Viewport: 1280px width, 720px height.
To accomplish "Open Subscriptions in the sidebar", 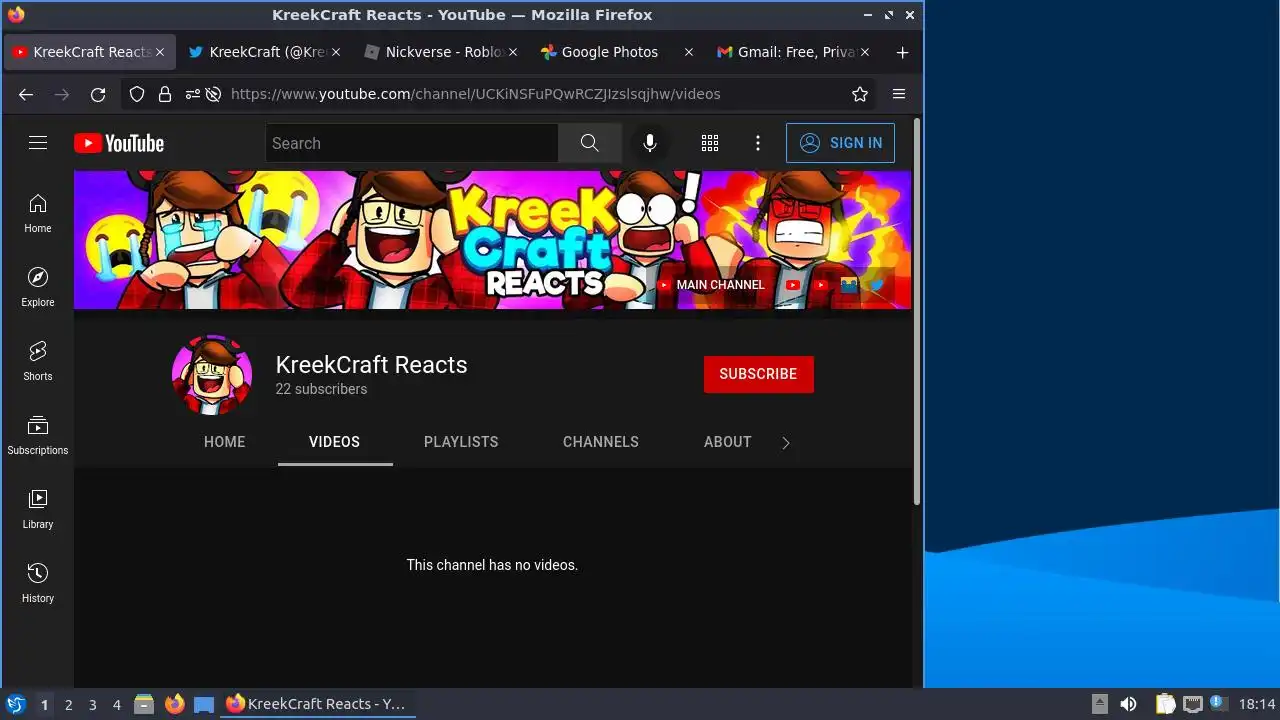I will (38, 436).
